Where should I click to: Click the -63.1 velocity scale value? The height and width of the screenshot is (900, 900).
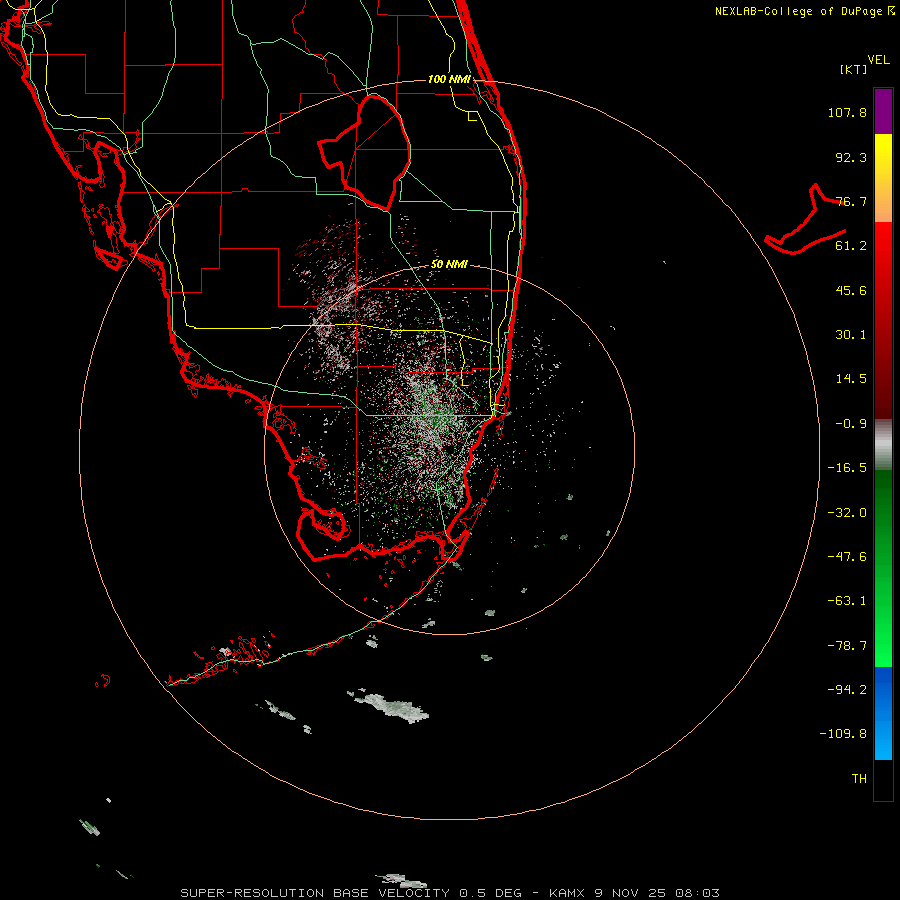tap(847, 601)
